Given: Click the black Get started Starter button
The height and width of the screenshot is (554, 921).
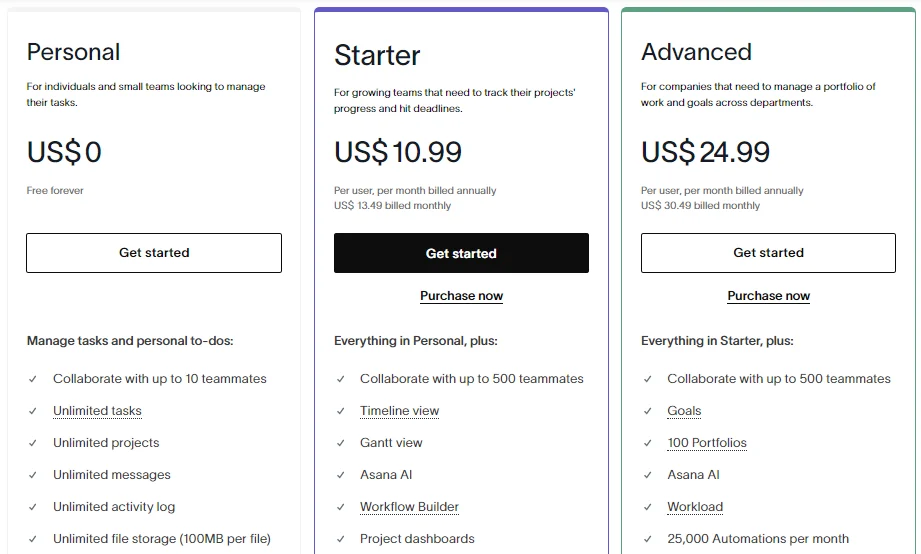Looking at the screenshot, I should pos(461,253).
